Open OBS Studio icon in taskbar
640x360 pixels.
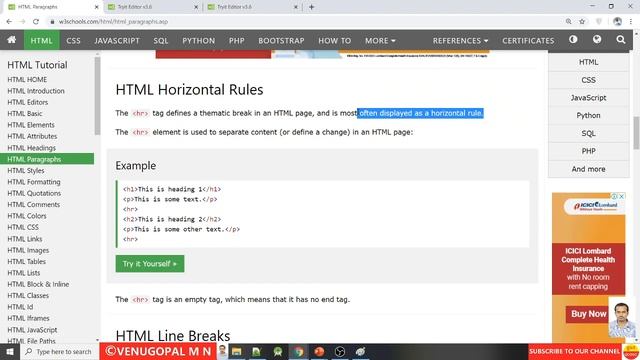pyautogui.click(x=340, y=351)
